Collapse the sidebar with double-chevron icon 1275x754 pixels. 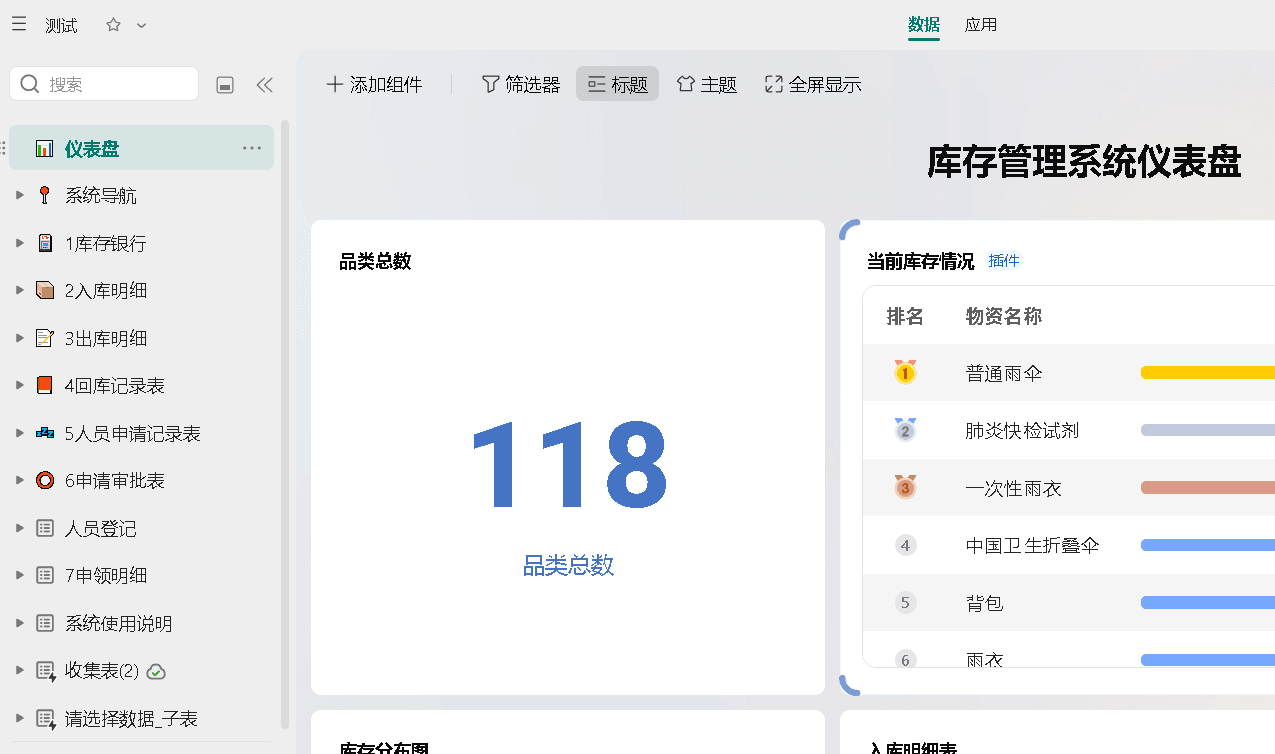[x=265, y=85]
